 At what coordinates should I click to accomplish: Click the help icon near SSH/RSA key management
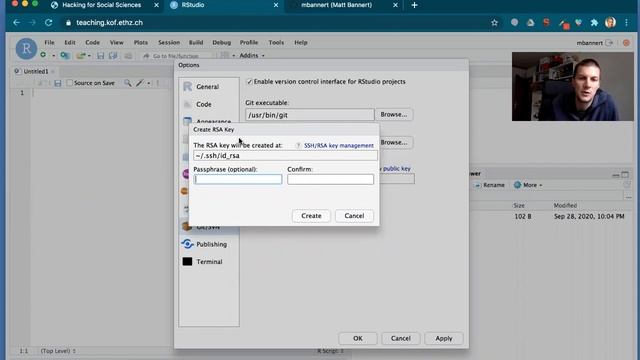click(298, 145)
